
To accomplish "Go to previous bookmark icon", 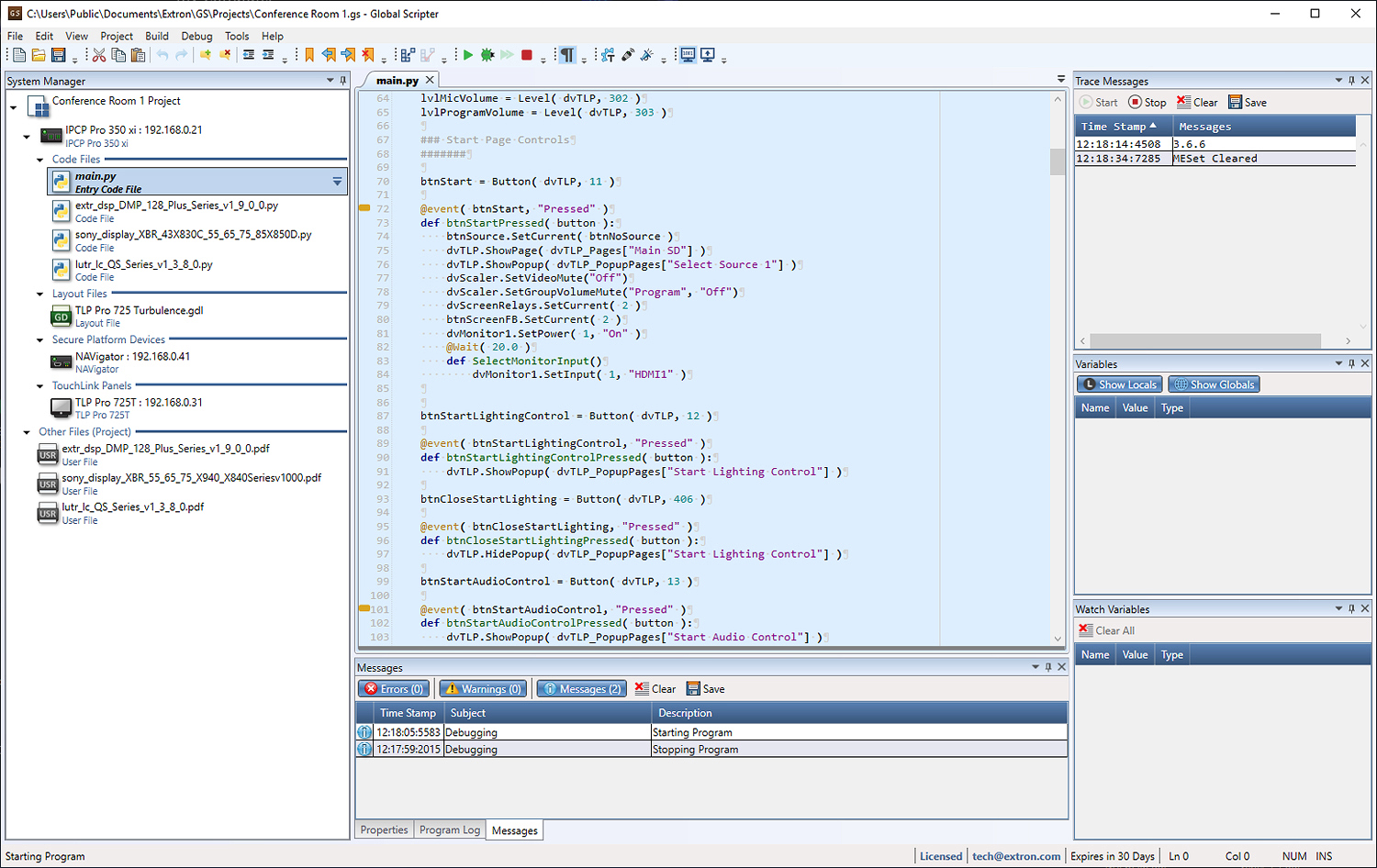I will pos(329,55).
